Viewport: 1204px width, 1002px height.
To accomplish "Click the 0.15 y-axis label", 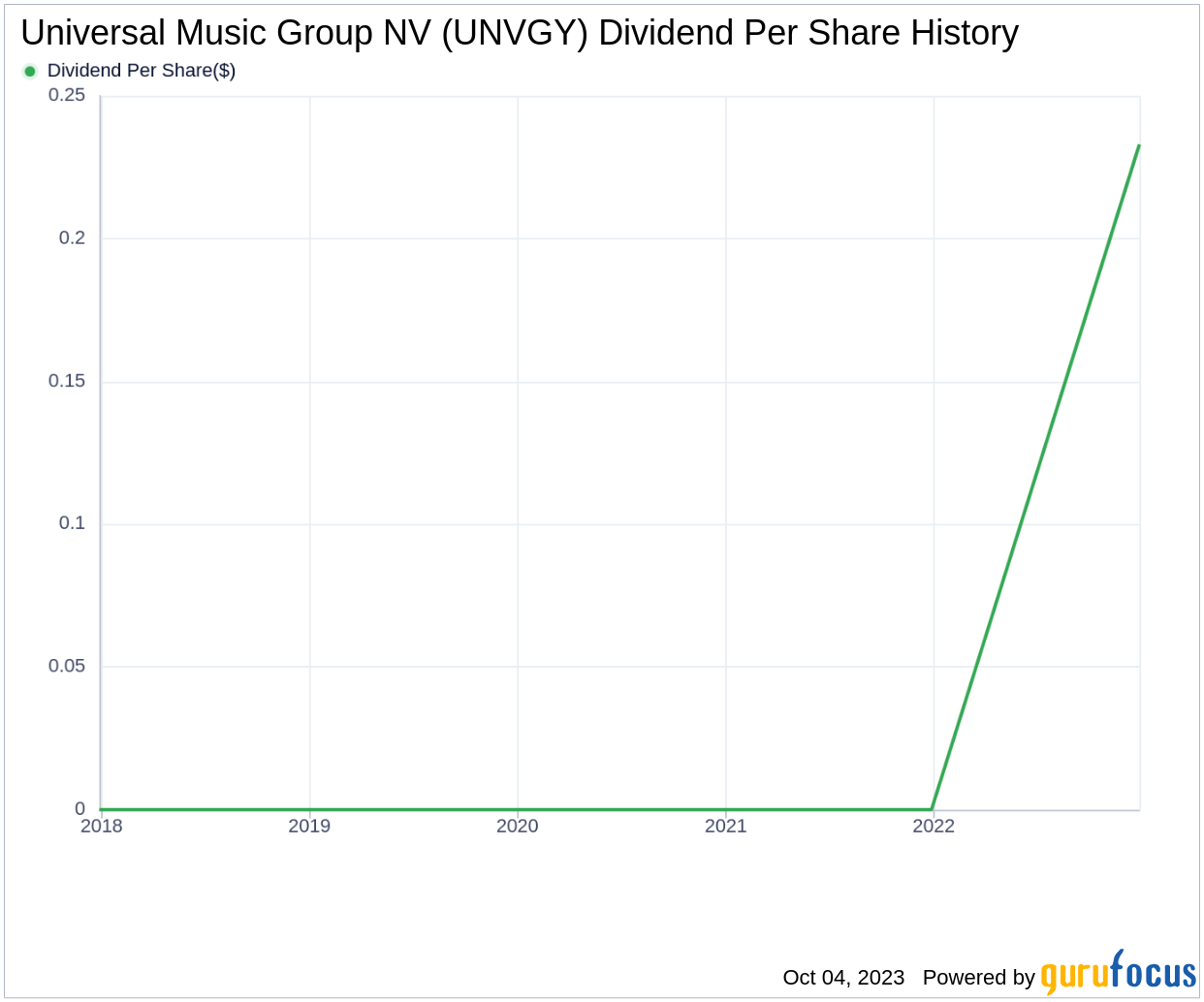I will pos(67,381).
